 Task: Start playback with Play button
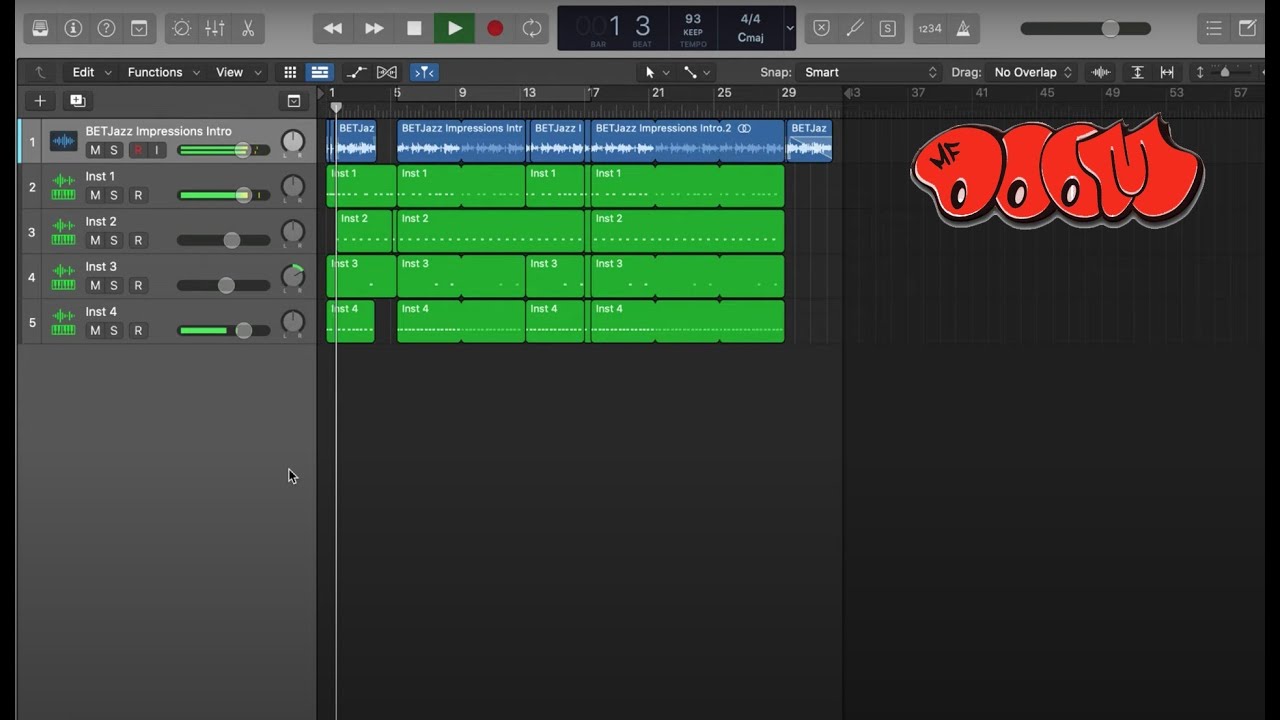pyautogui.click(x=454, y=28)
